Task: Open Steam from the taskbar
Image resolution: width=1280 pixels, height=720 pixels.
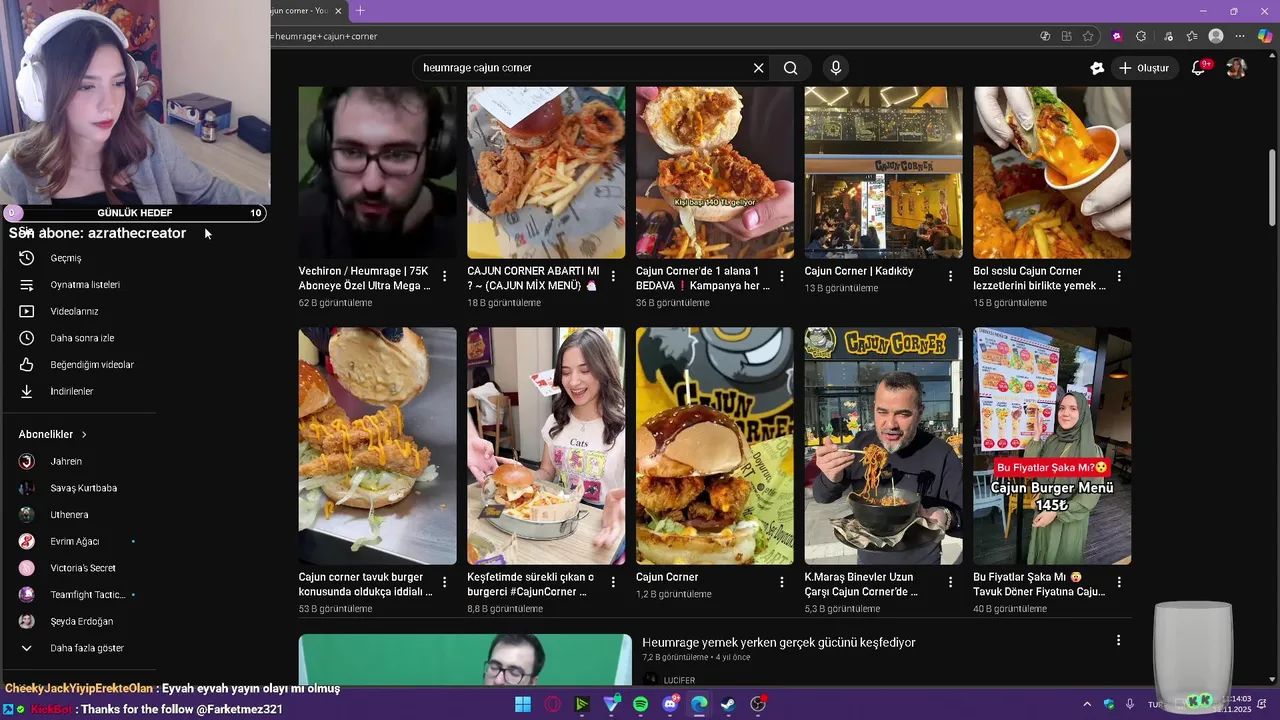Action: [729, 704]
